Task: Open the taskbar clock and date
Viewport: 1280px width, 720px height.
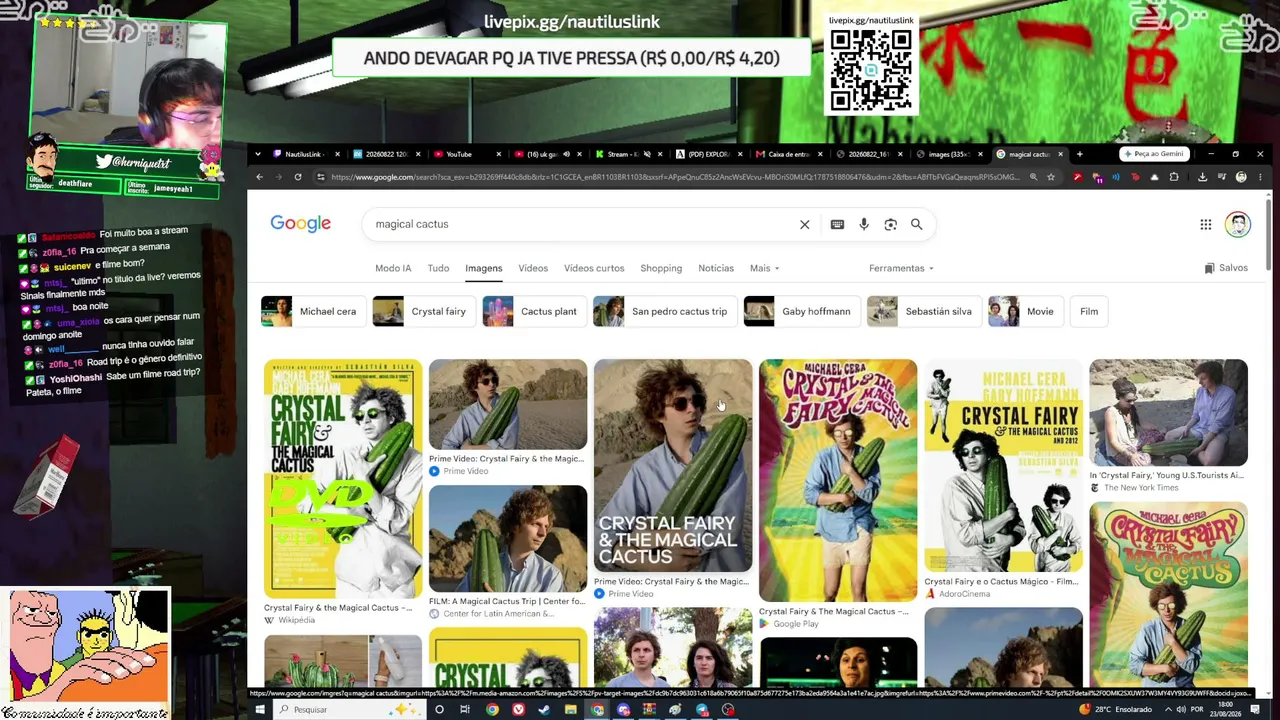Action: coord(1227,710)
